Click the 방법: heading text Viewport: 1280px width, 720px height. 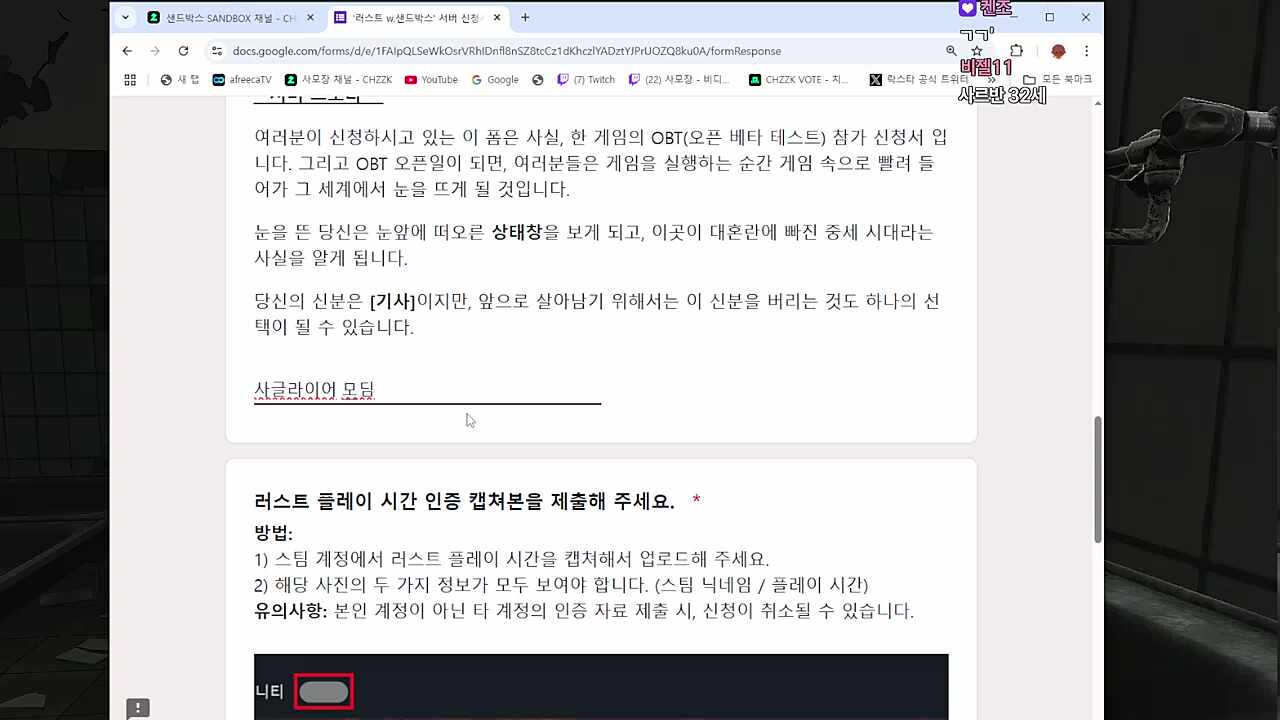[x=273, y=533]
